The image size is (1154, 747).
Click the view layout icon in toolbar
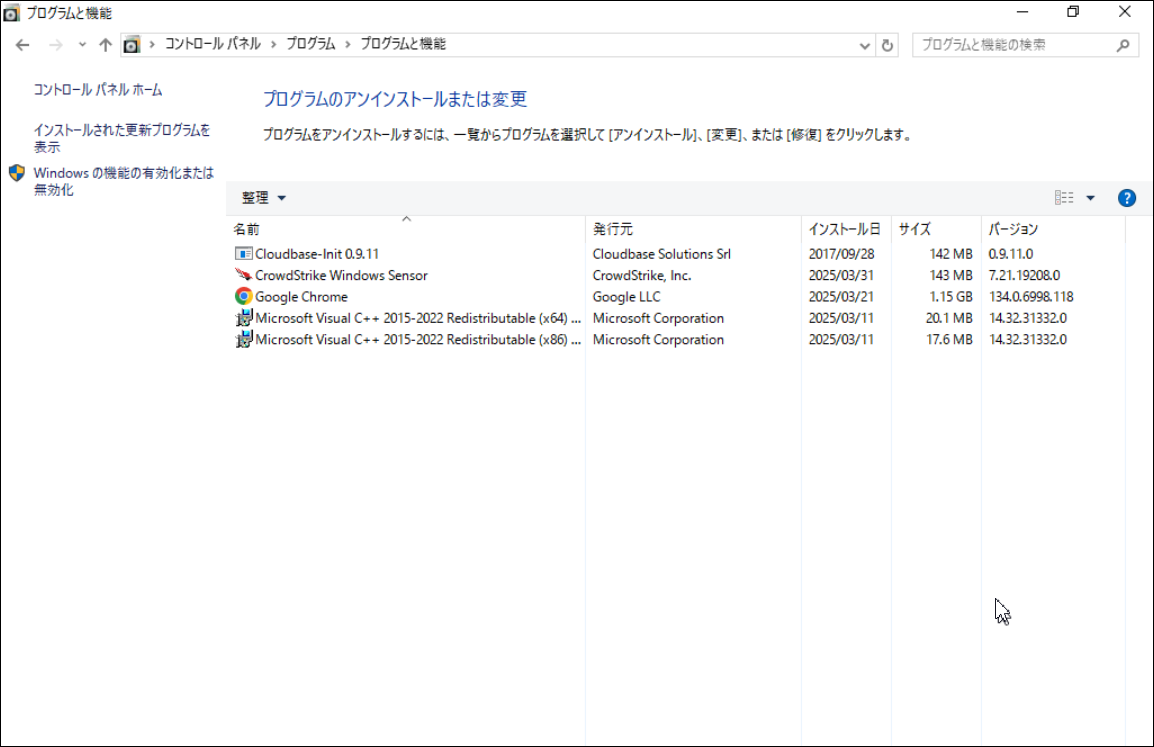click(x=1064, y=198)
